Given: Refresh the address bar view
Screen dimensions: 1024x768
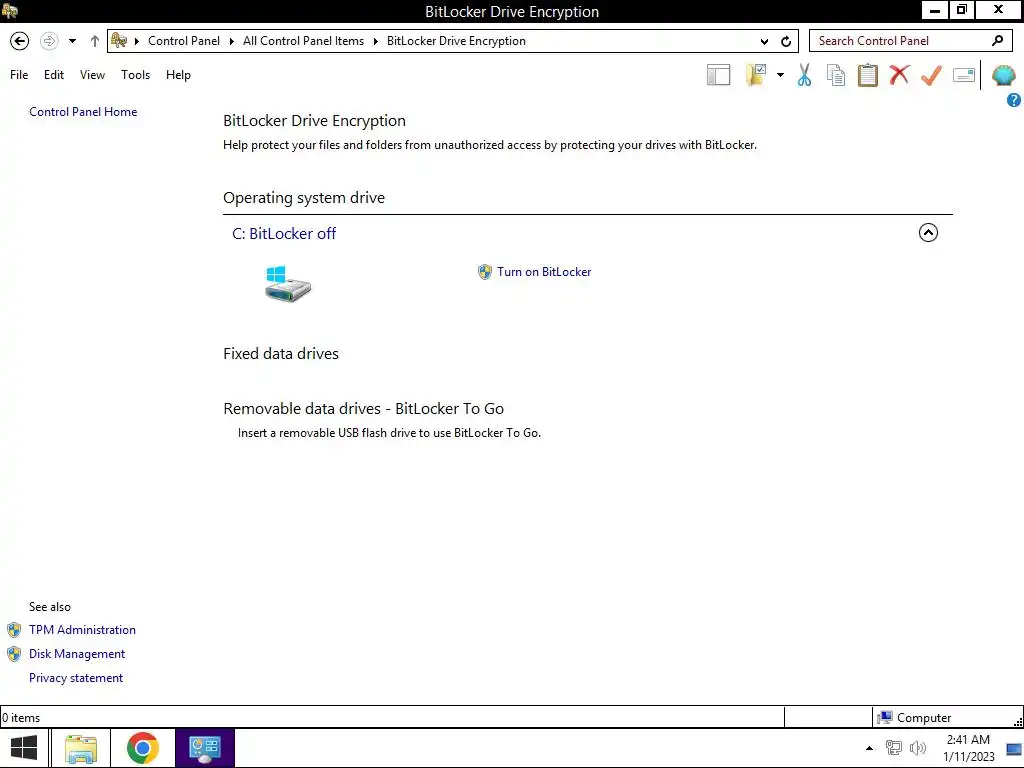Looking at the screenshot, I should [786, 41].
